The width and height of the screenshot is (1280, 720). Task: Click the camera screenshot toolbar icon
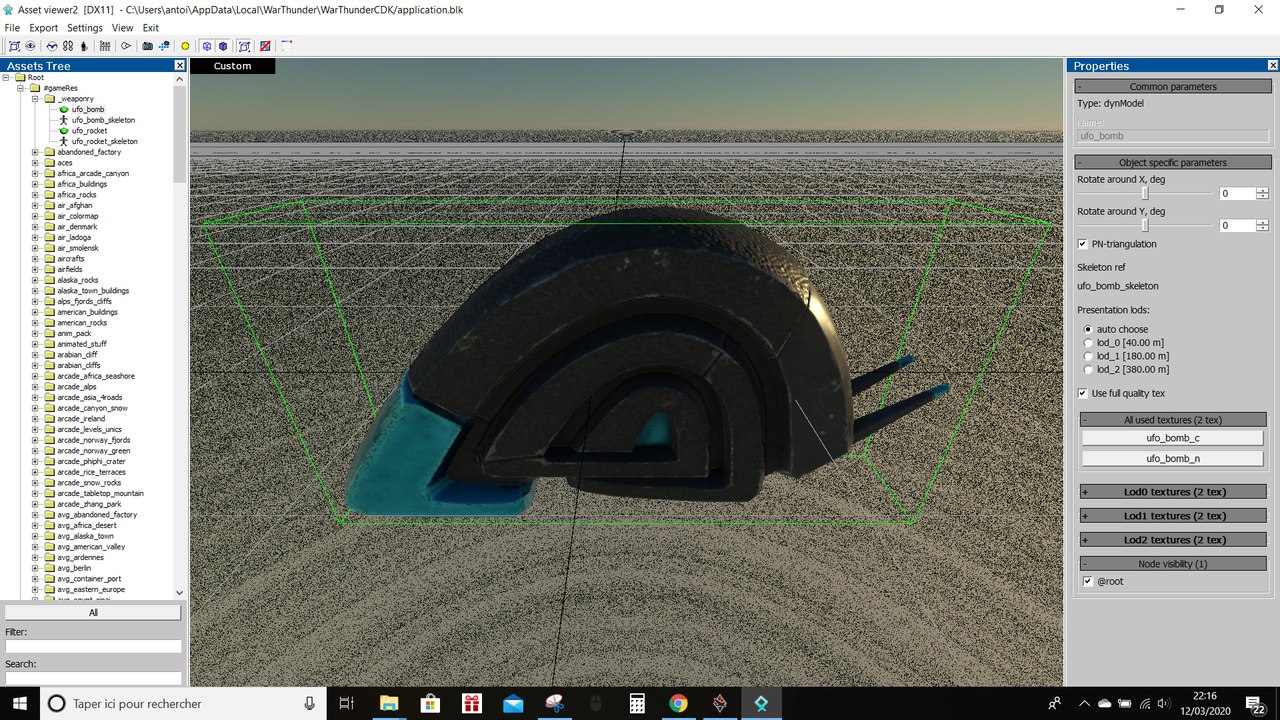tap(148, 46)
